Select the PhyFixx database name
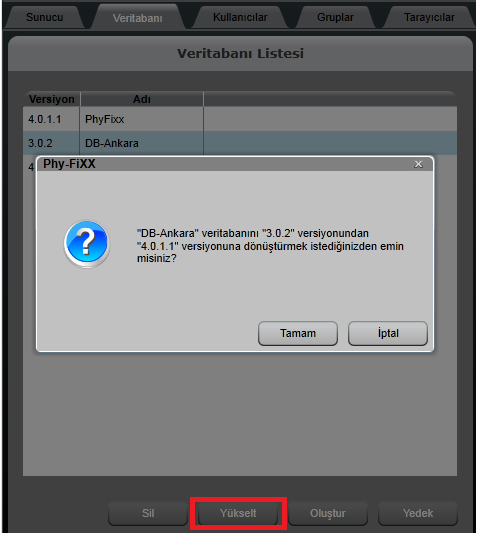 tap(105, 119)
